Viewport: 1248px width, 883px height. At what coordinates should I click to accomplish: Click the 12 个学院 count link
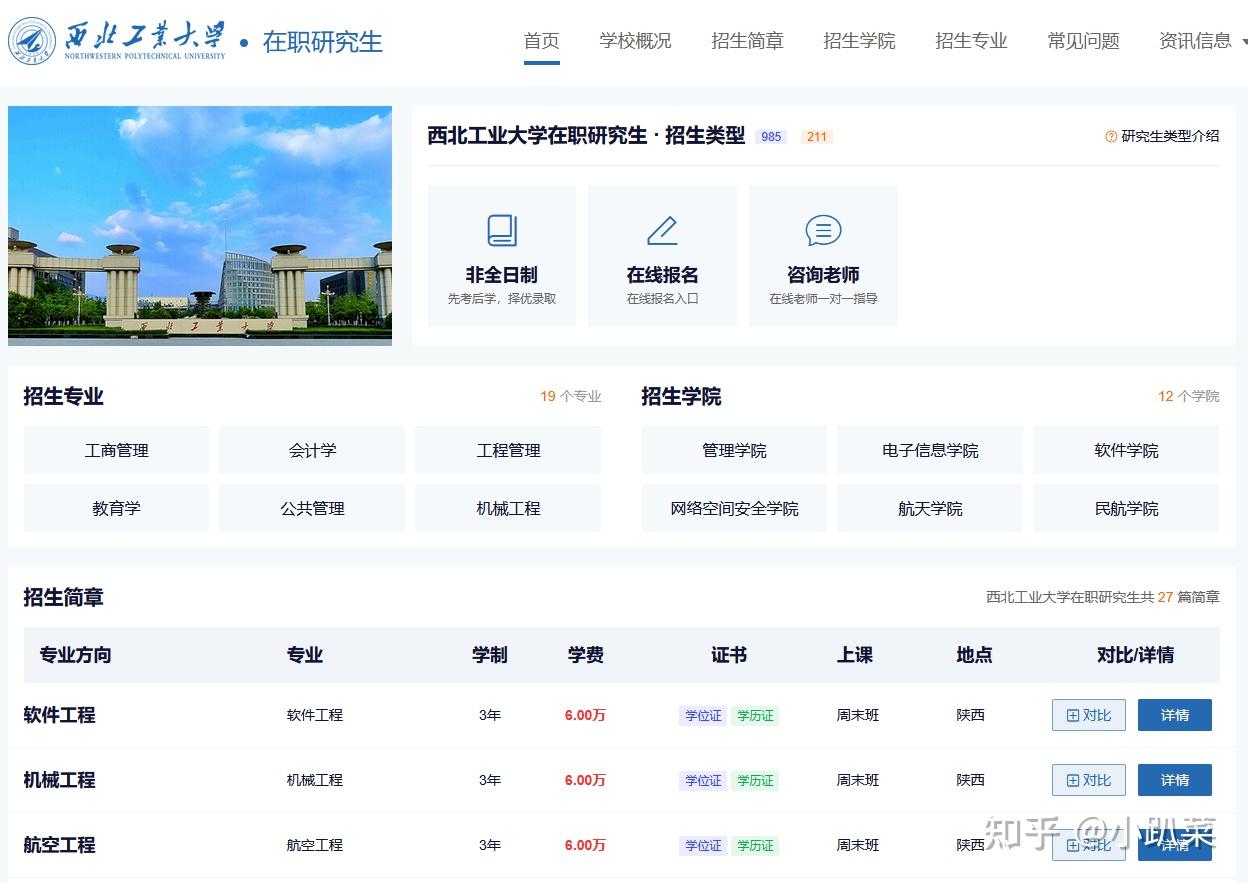(x=1189, y=396)
